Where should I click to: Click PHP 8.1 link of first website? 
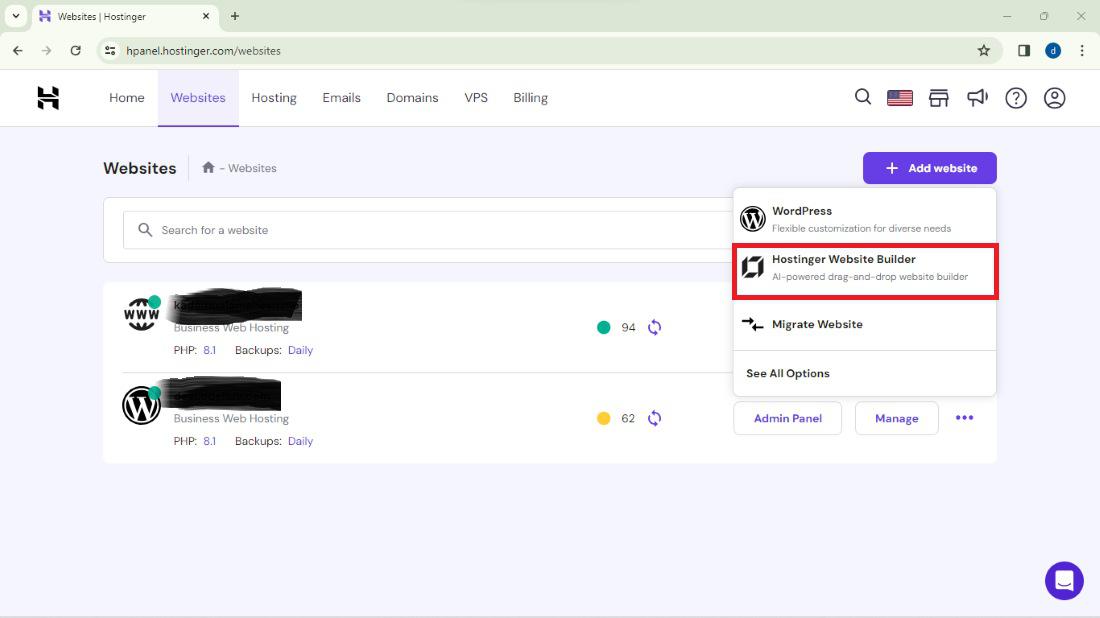coord(210,350)
